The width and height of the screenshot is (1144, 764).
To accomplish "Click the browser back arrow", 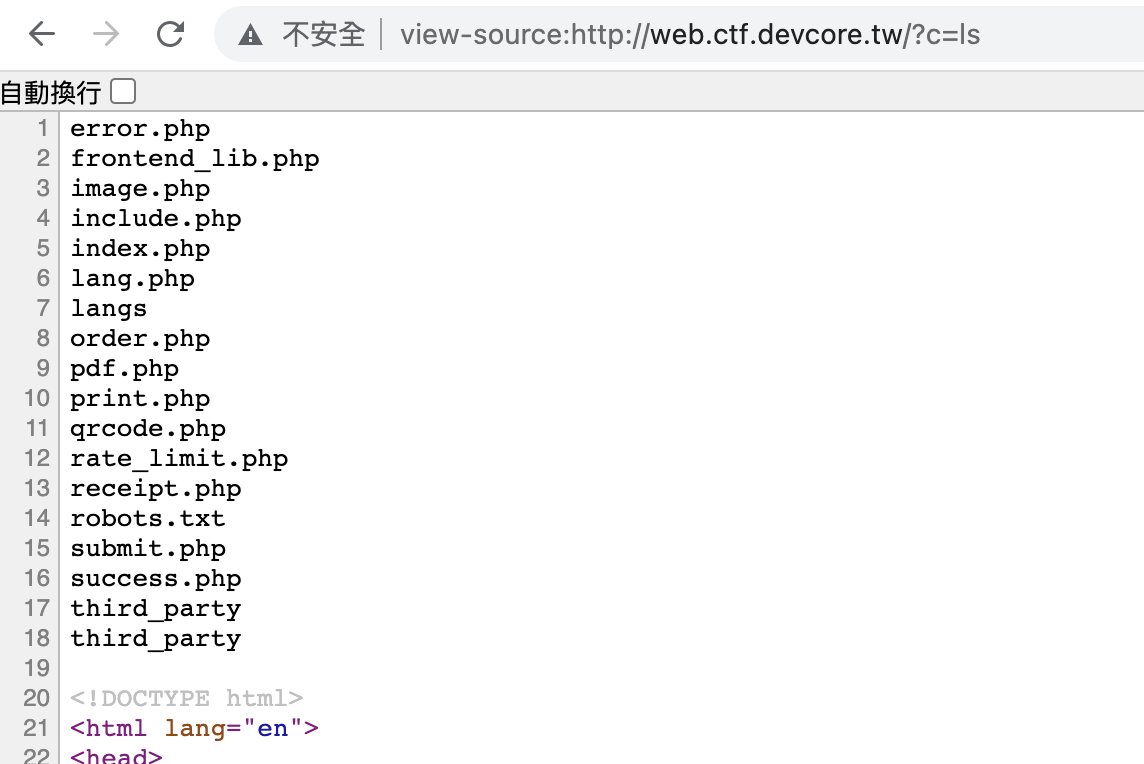I will point(42,35).
